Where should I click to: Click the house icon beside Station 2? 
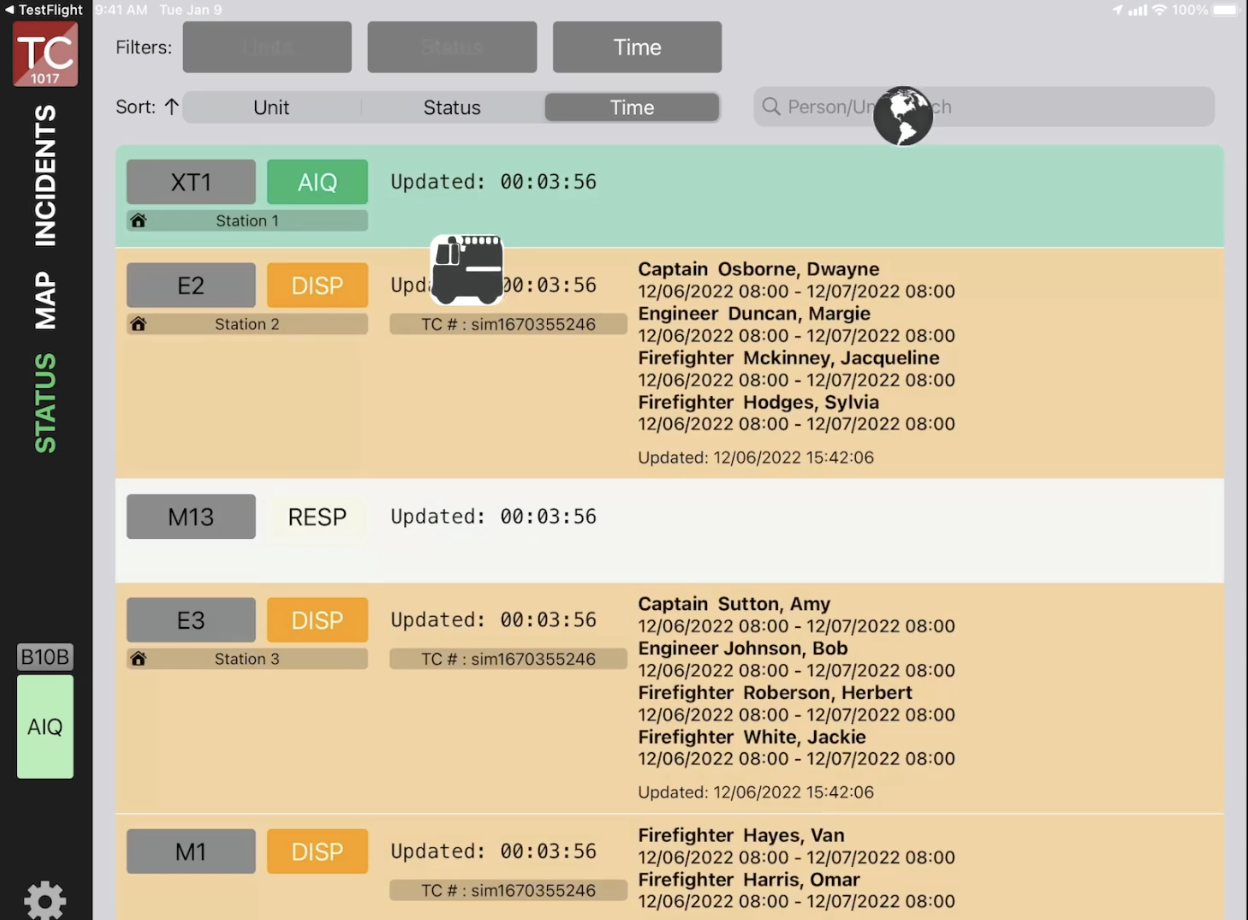tap(139, 324)
